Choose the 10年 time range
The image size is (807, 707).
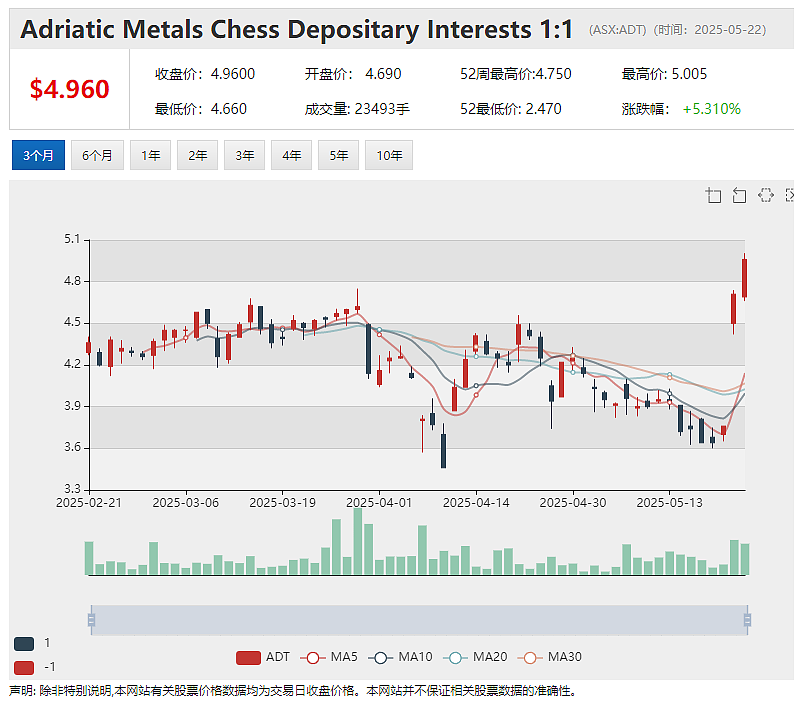coord(389,155)
